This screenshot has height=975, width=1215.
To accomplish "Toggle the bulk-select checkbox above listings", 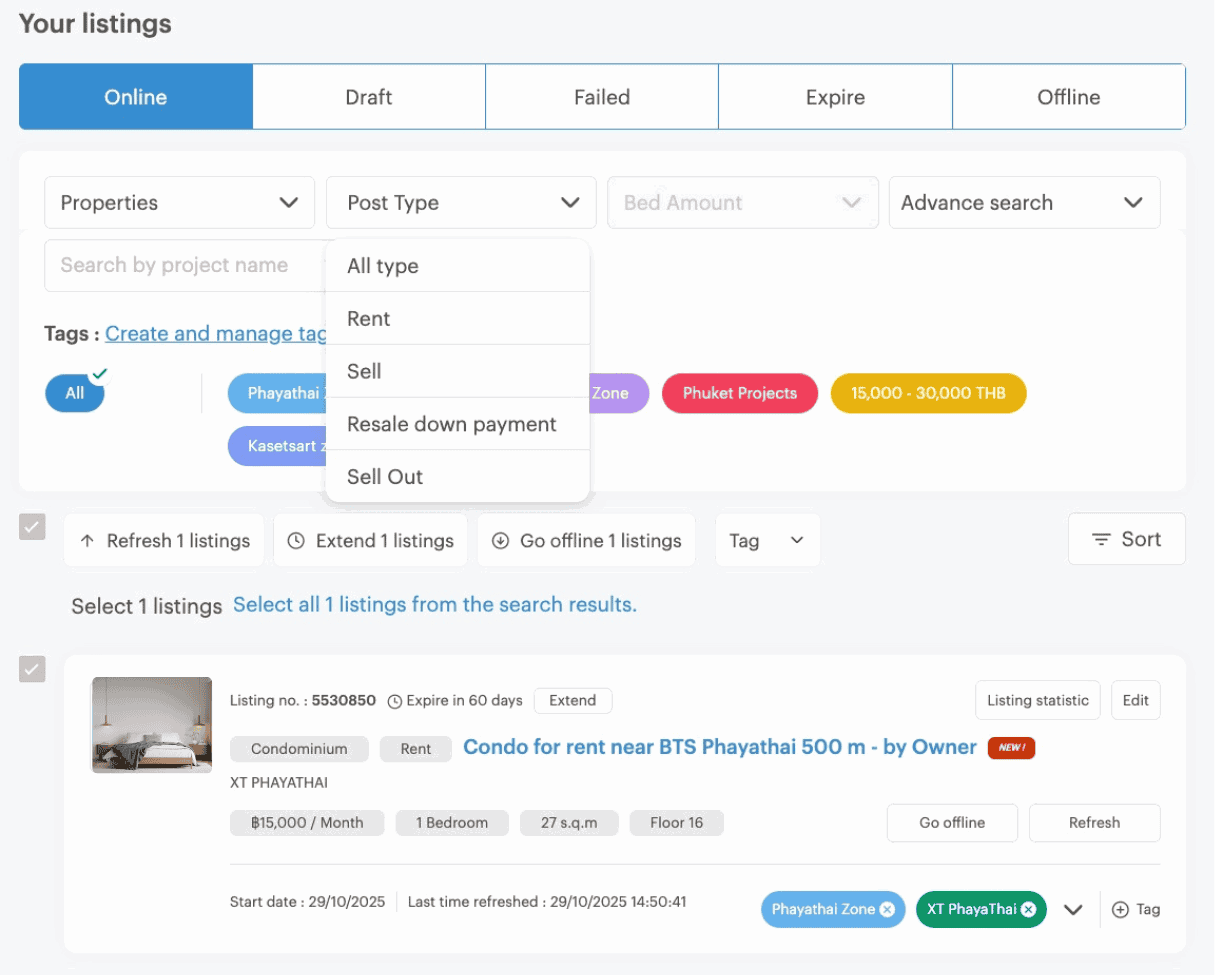I will (32, 527).
